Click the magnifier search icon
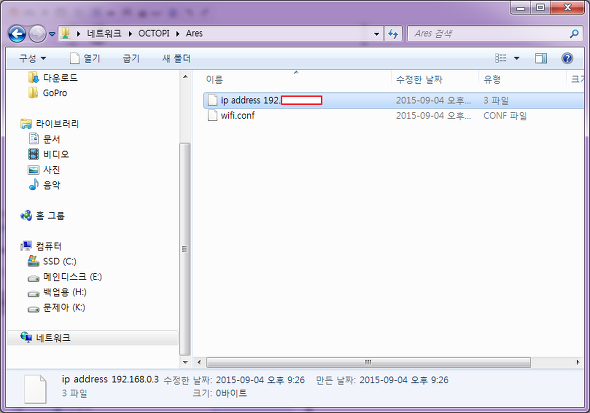 pyautogui.click(x=574, y=34)
